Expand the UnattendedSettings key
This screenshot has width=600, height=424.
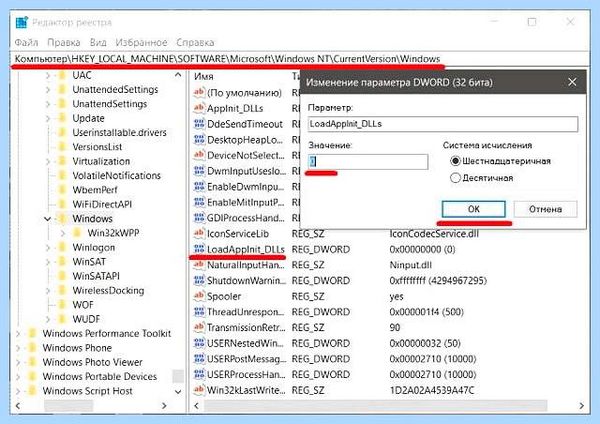tap(48, 90)
